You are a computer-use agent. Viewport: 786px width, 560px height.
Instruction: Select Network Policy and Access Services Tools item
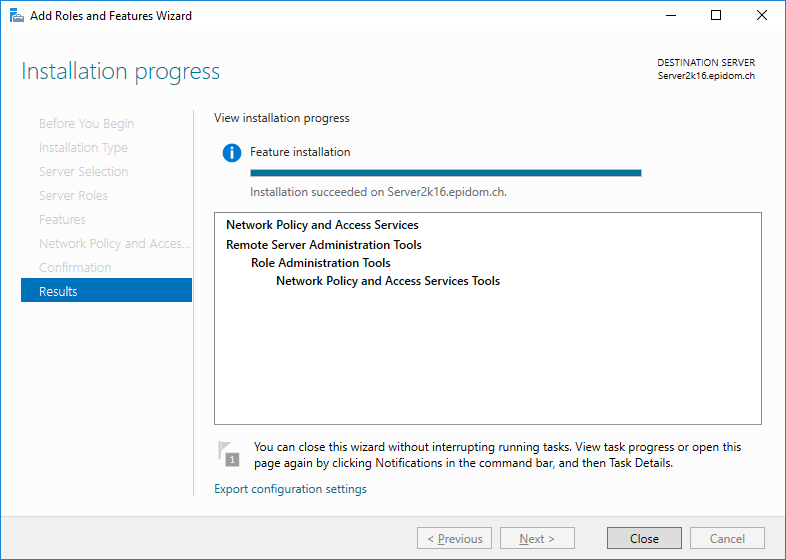tap(388, 281)
